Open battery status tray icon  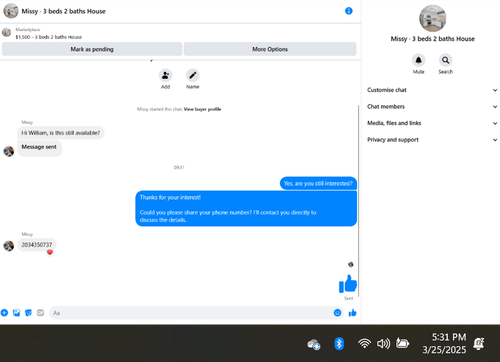tap(402, 343)
